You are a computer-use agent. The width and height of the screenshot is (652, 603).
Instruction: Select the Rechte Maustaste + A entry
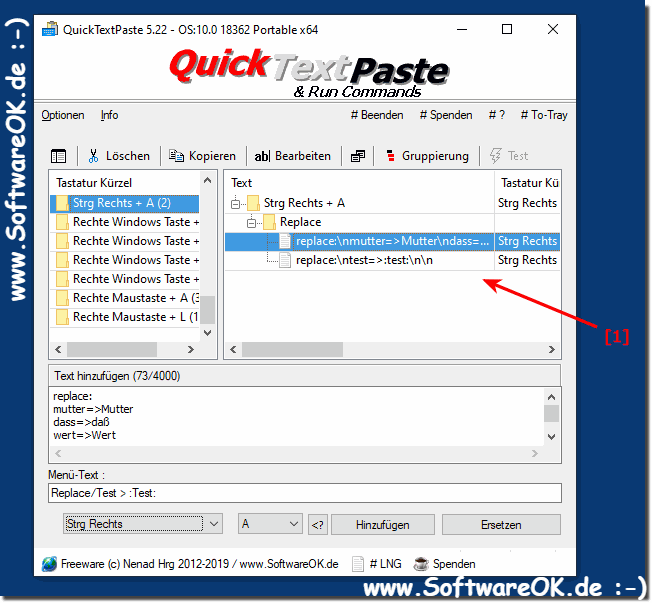[124, 298]
